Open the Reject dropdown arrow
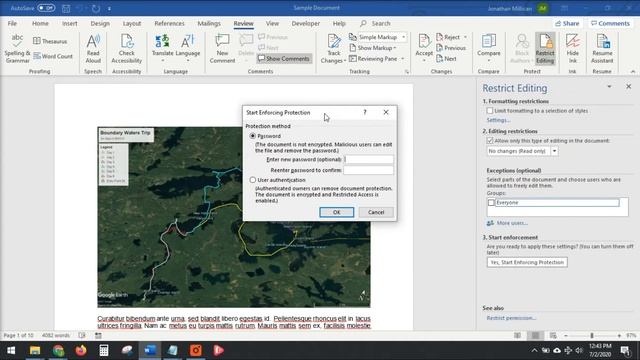The height and width of the screenshot is (360, 640). [x=465, y=37]
